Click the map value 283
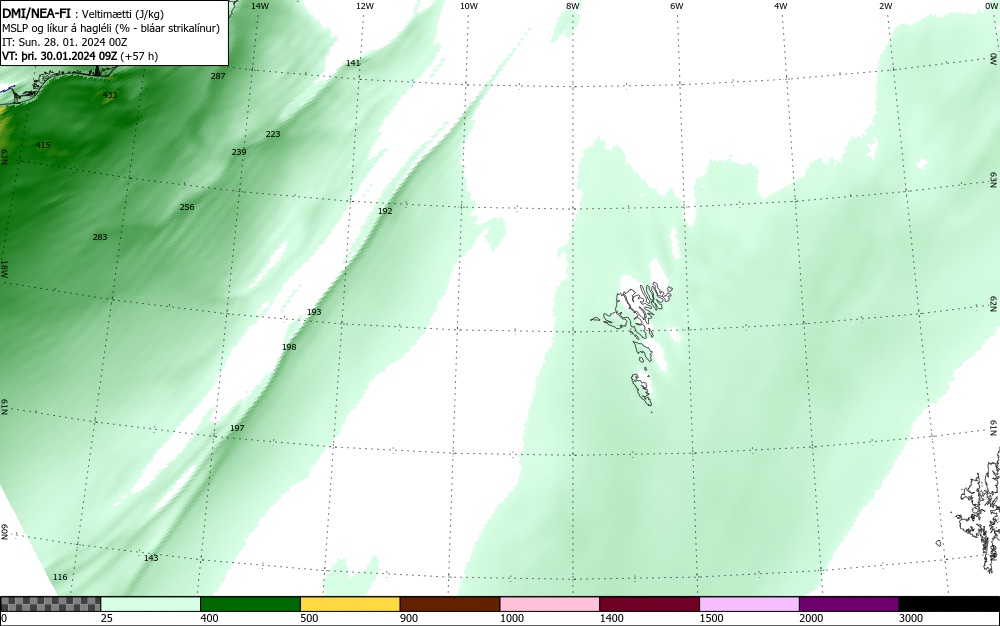 99,237
